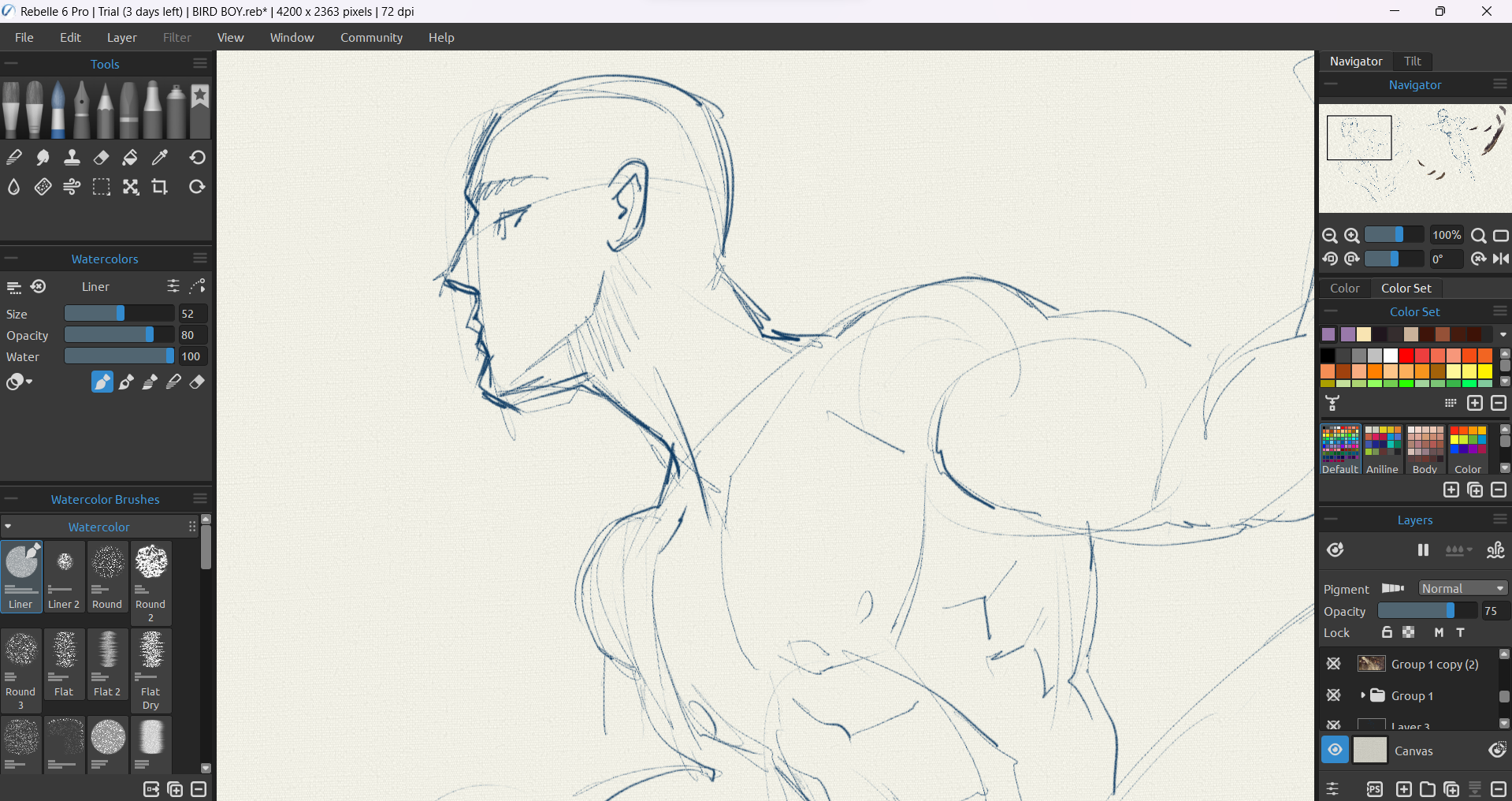Viewport: 1512px width, 801px height.
Task: Create a new layer group folder
Action: click(x=1428, y=789)
